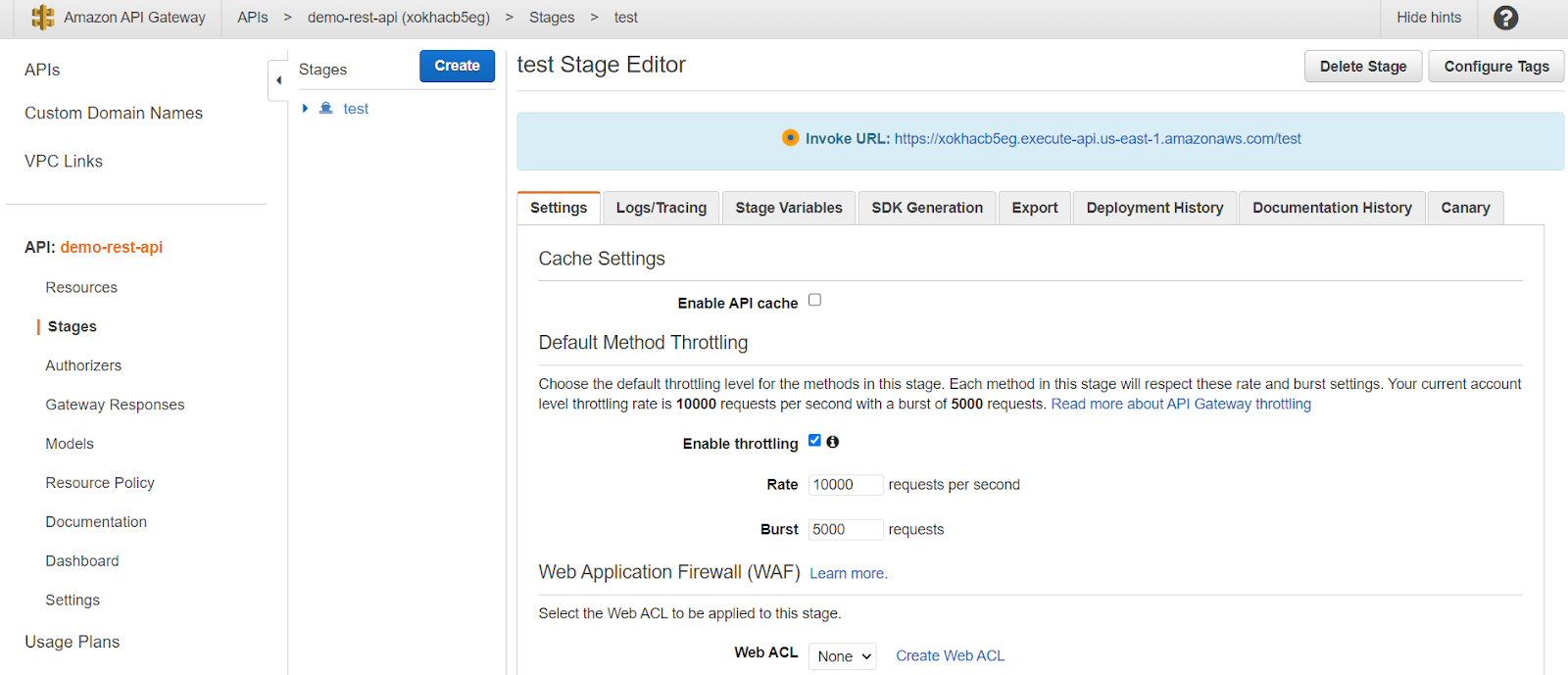Click the Create Web ACL link
The height and width of the screenshot is (675, 1568).
pos(950,656)
